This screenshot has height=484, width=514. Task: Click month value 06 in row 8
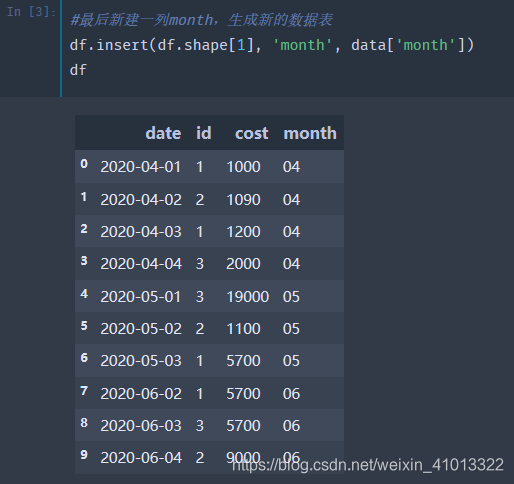(291, 426)
